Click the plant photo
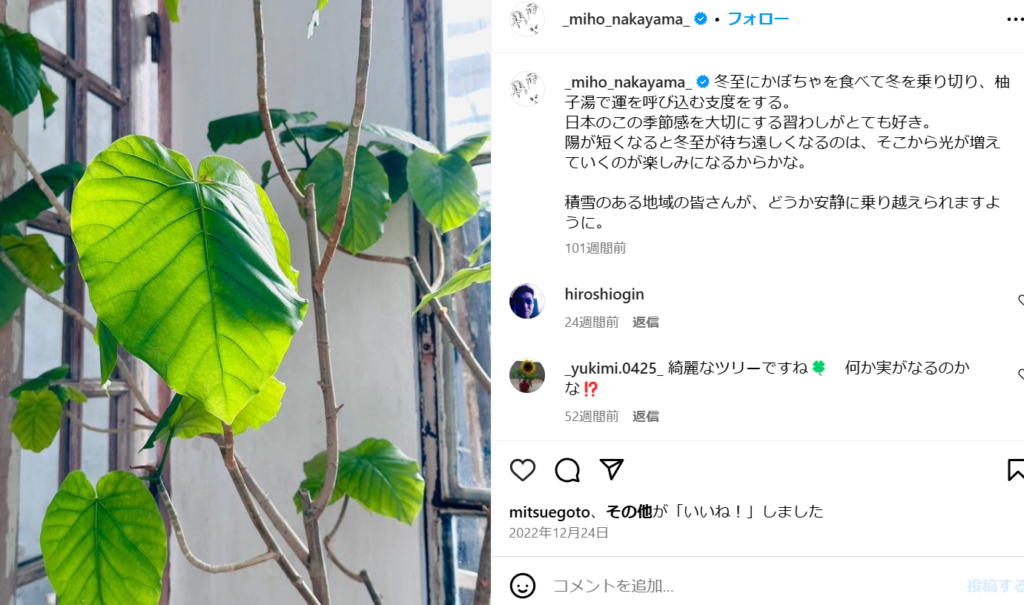Viewport: 1024px width, 605px height. point(246,302)
